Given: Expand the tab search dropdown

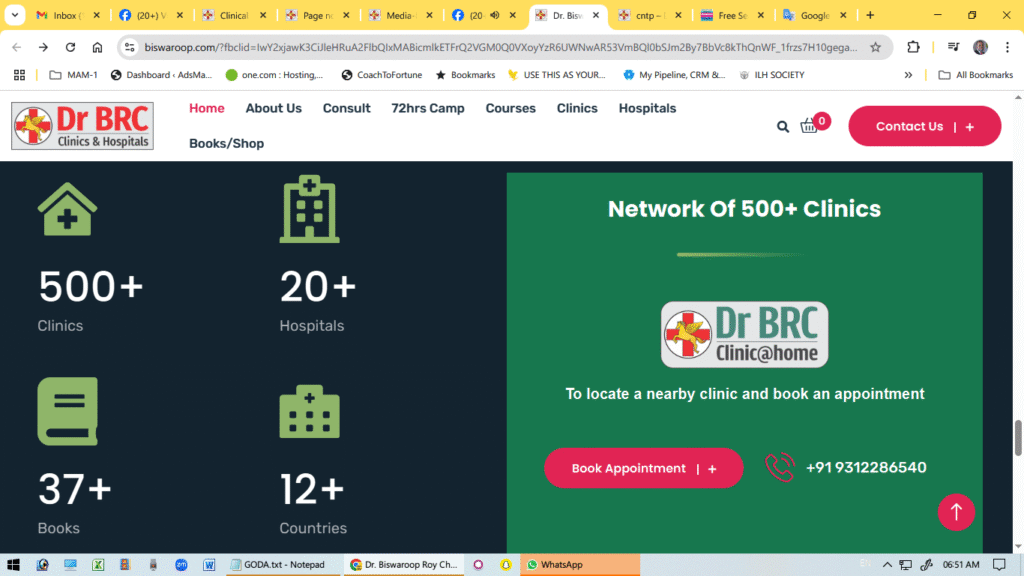Looking at the screenshot, I should (14, 15).
